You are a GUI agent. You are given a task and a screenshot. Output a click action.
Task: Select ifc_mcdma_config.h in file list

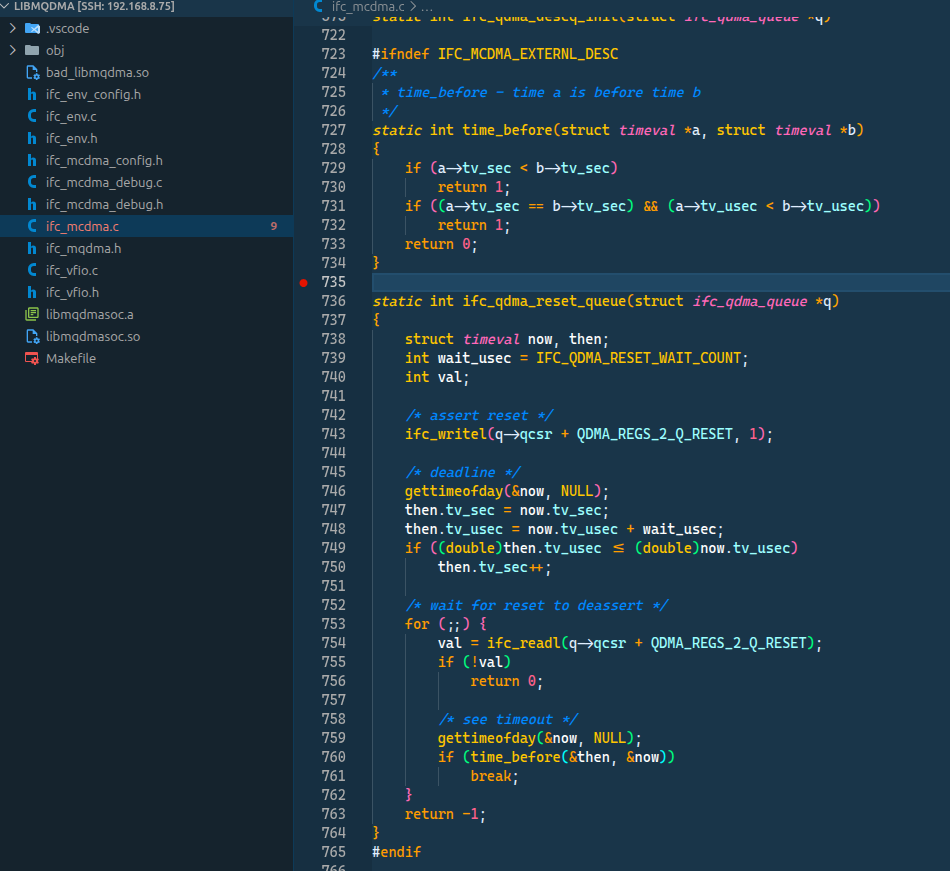(104, 161)
